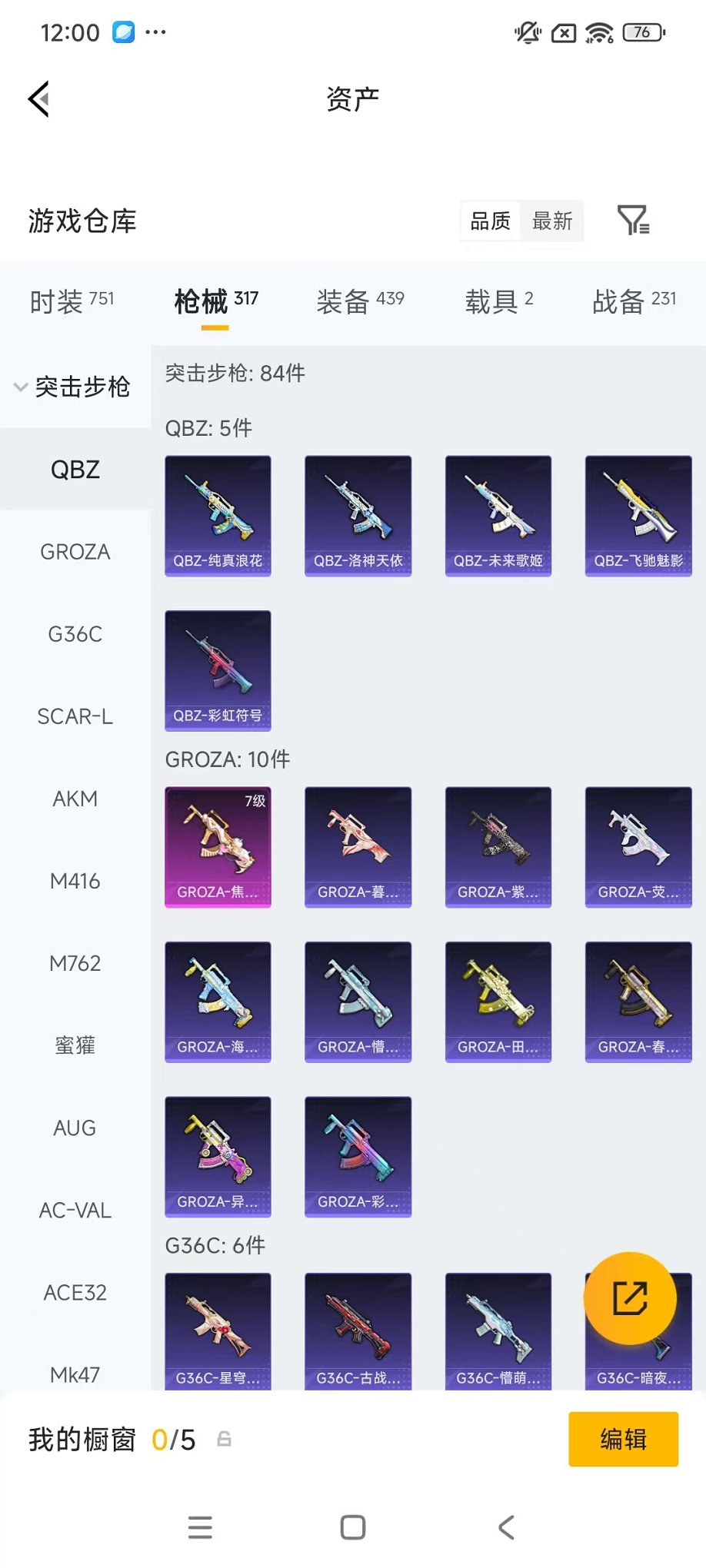Switch to the 装备 tab

pyautogui.click(x=360, y=301)
